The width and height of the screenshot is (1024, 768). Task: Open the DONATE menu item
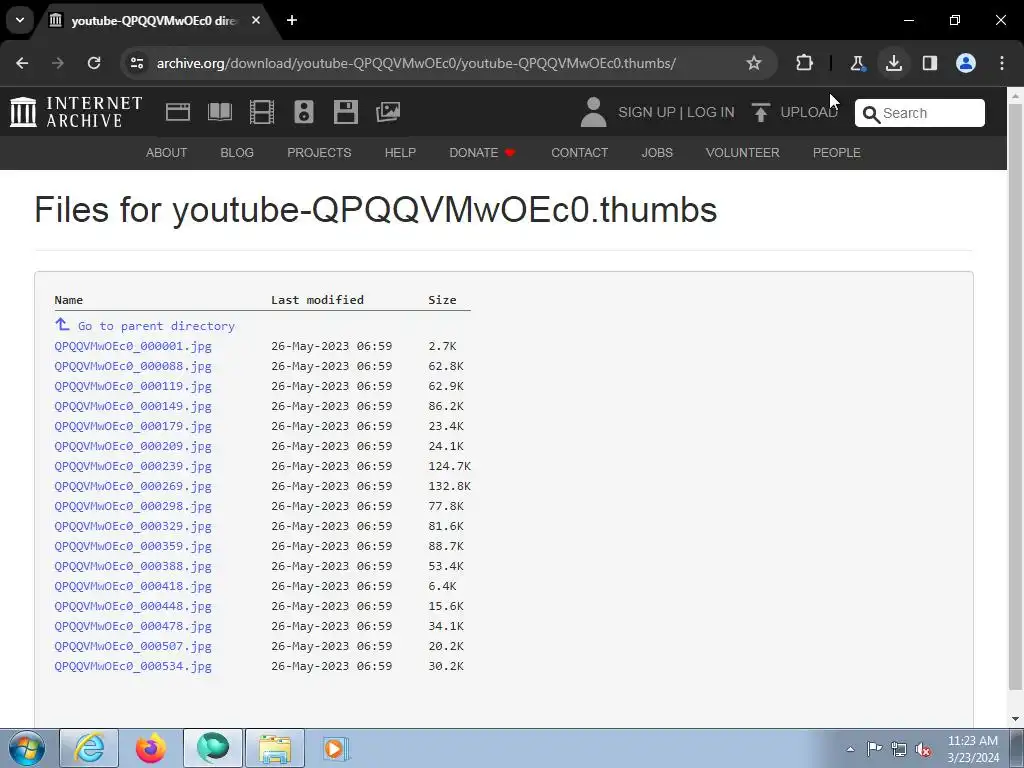click(x=482, y=153)
